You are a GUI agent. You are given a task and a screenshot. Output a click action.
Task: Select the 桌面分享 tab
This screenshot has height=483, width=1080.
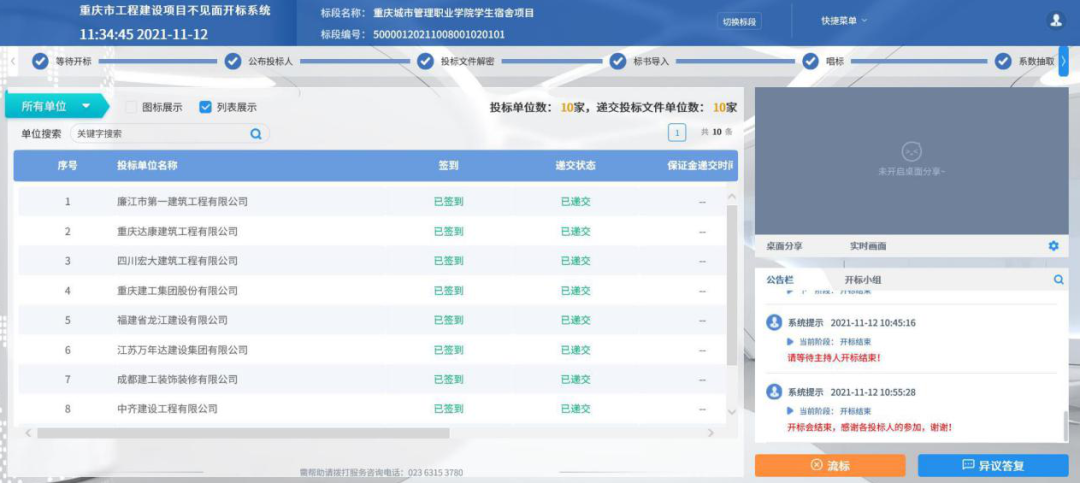point(784,246)
